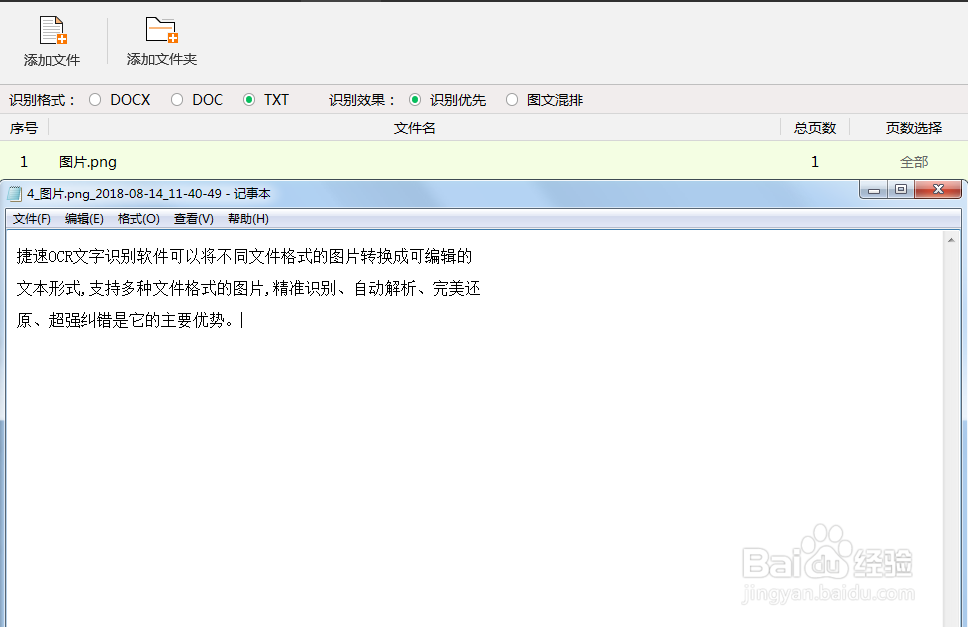Viewport: 968px width, 627px height.
Task: Open the 格式(O) format menu
Action: point(139,218)
